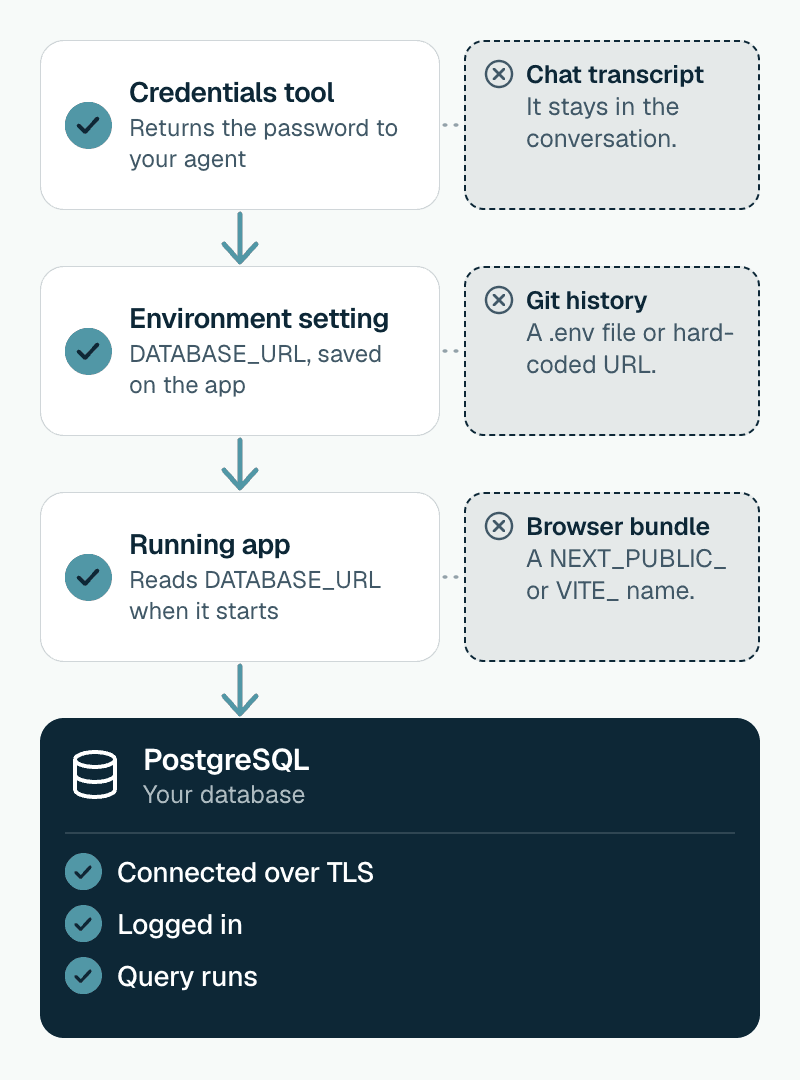Select 'Returns the password to your agent' text
Viewport: 800px width, 1080px height.
(x=263, y=143)
